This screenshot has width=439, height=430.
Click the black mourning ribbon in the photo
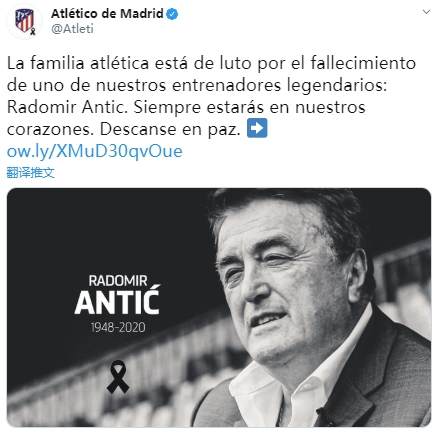pos(118,377)
